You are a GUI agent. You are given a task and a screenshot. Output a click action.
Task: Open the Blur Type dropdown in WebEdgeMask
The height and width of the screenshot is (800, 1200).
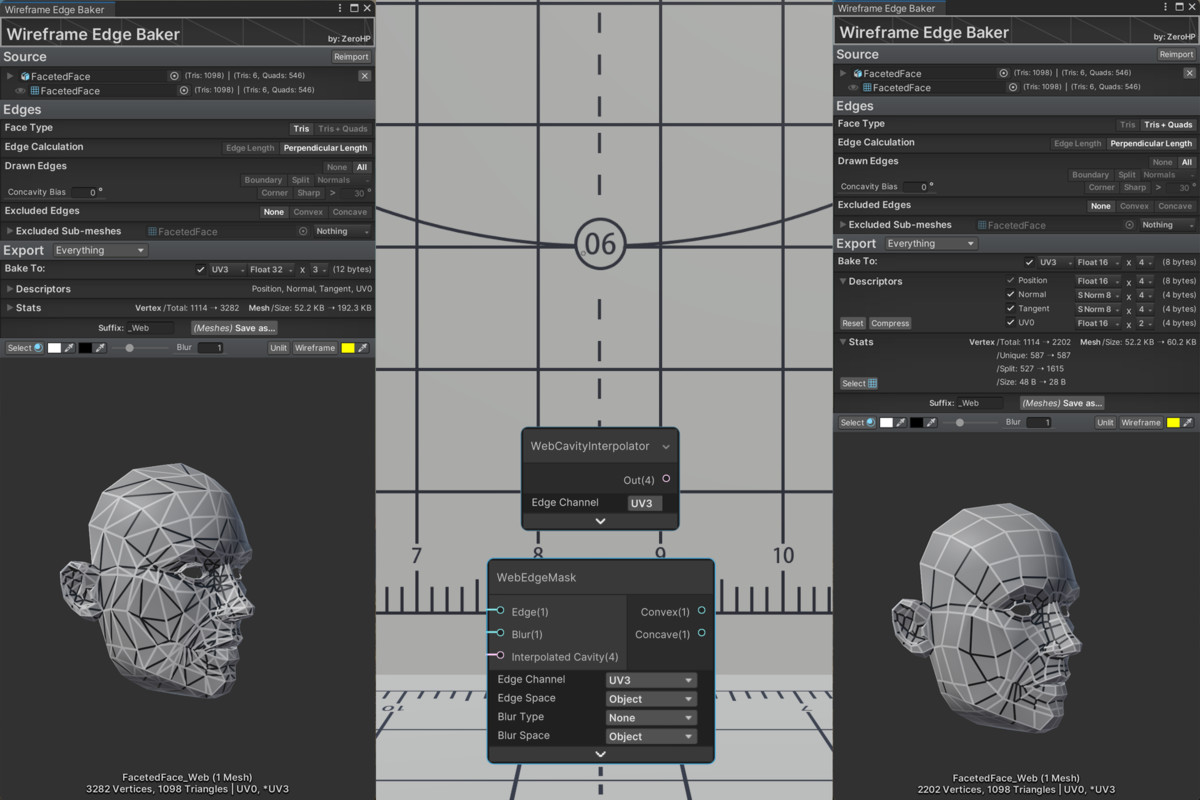(x=650, y=717)
